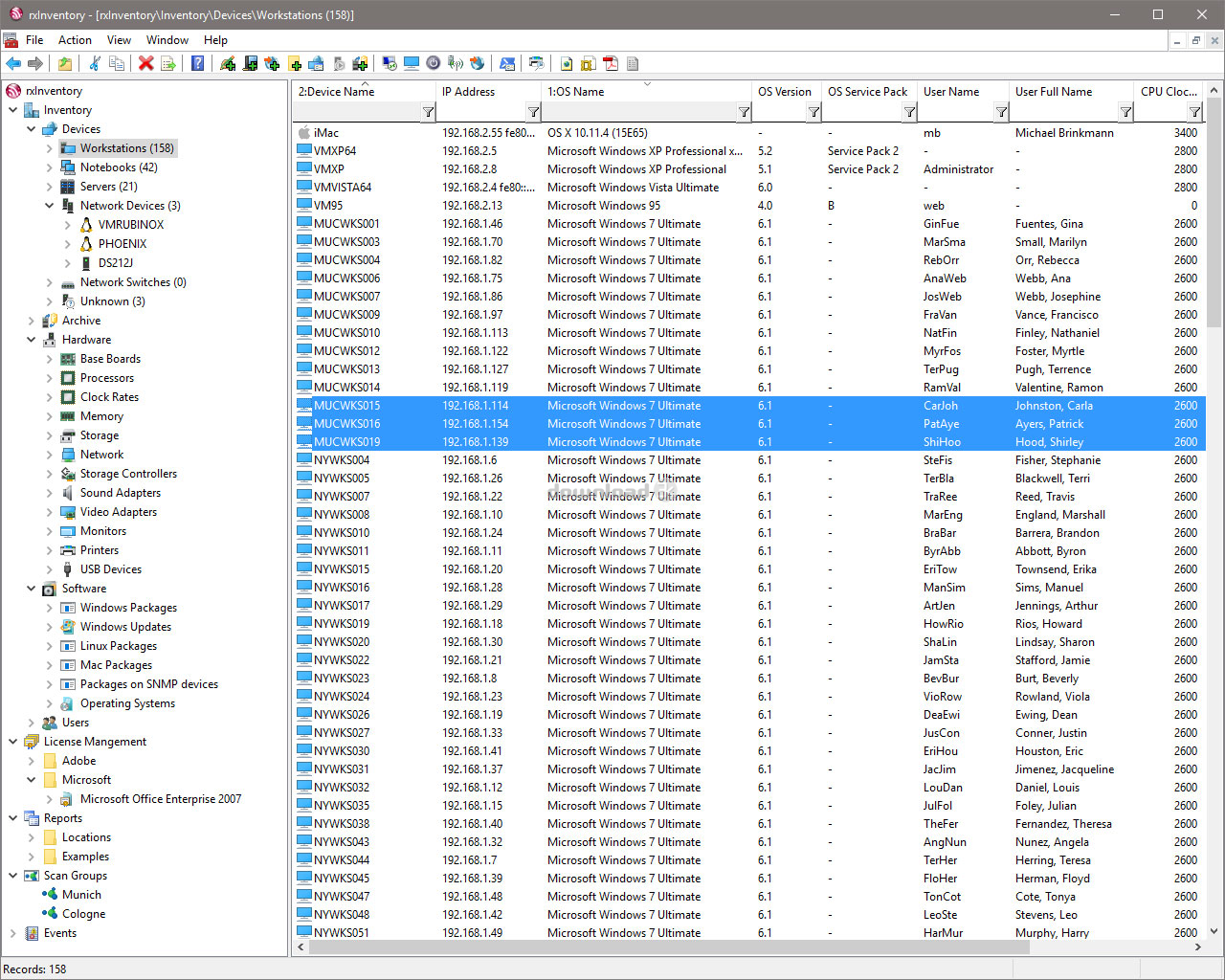Open the View menu
1225x980 pixels.
(119, 40)
